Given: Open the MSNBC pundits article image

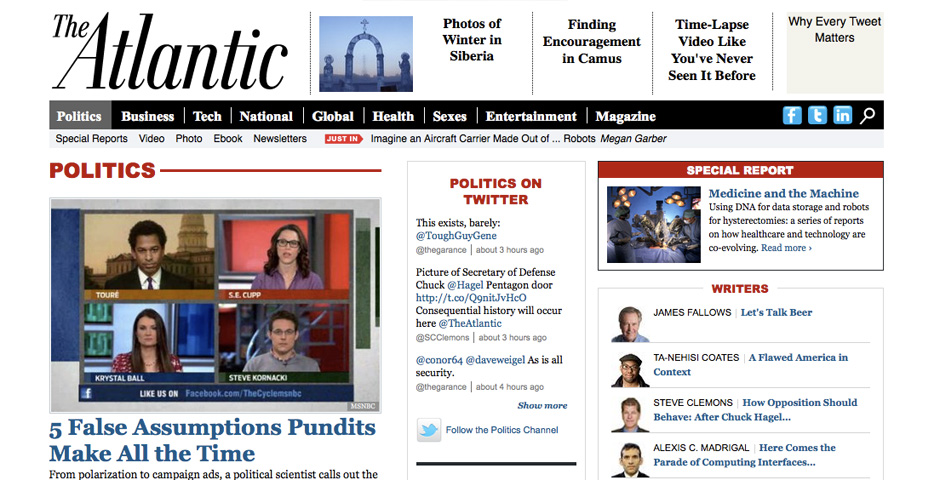Looking at the screenshot, I should click(215, 306).
